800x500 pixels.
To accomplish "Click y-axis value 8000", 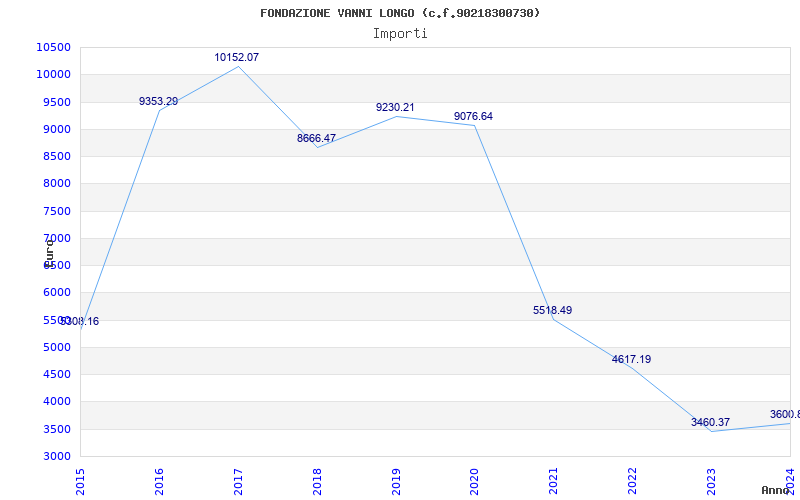I will pyautogui.click(x=56, y=184).
